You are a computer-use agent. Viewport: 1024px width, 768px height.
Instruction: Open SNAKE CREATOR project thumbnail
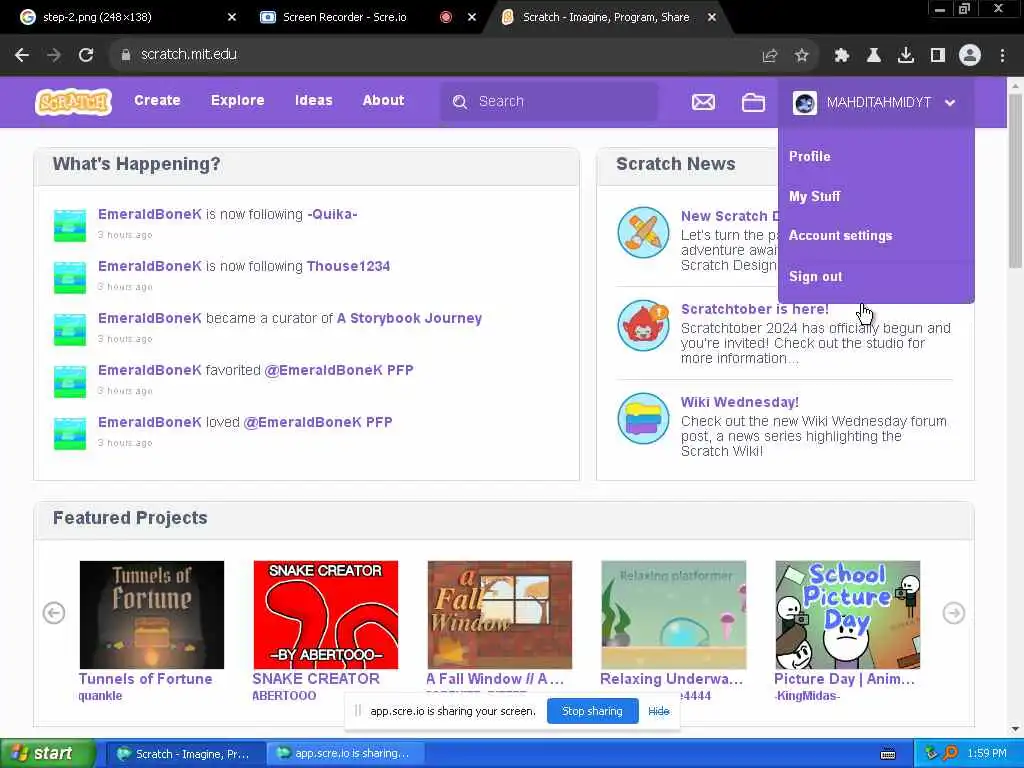click(325, 615)
